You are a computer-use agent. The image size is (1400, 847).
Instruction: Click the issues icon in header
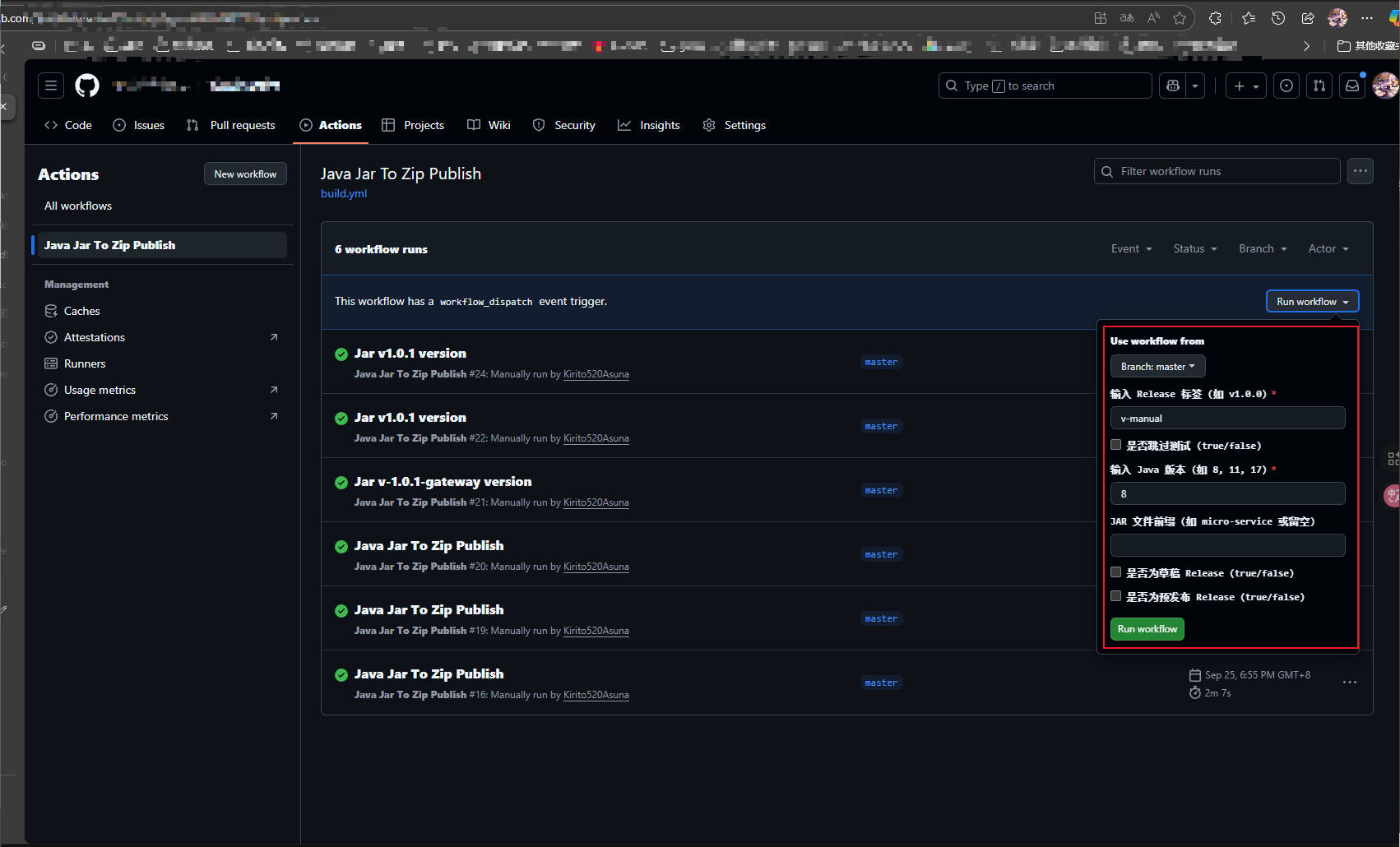pos(1286,86)
